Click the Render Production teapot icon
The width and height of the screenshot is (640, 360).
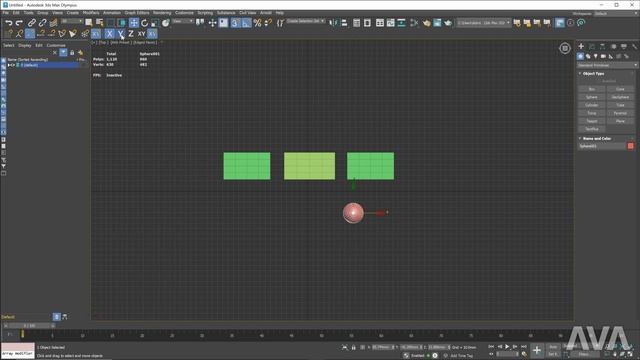point(448,23)
